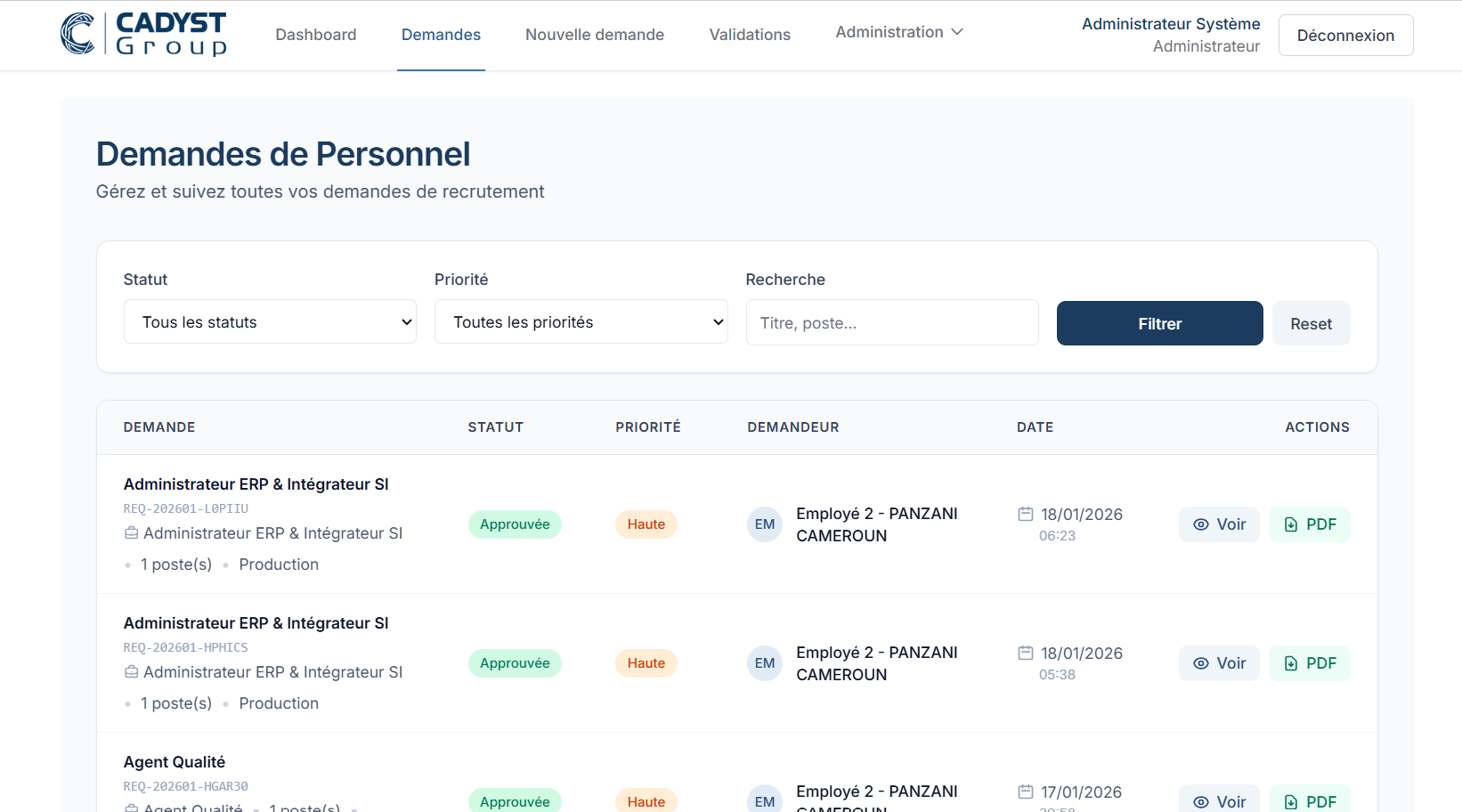Click the DEMANDEUR column header
This screenshot has height=812, width=1462.
(x=793, y=427)
